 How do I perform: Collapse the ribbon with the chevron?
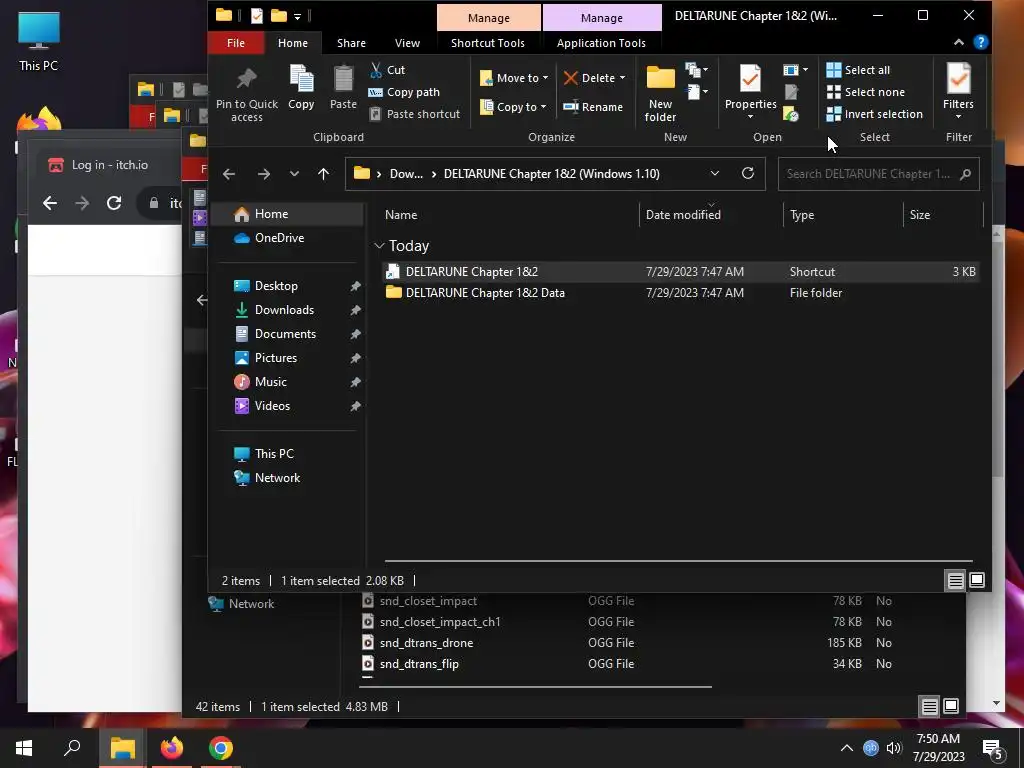pyautogui.click(x=959, y=42)
